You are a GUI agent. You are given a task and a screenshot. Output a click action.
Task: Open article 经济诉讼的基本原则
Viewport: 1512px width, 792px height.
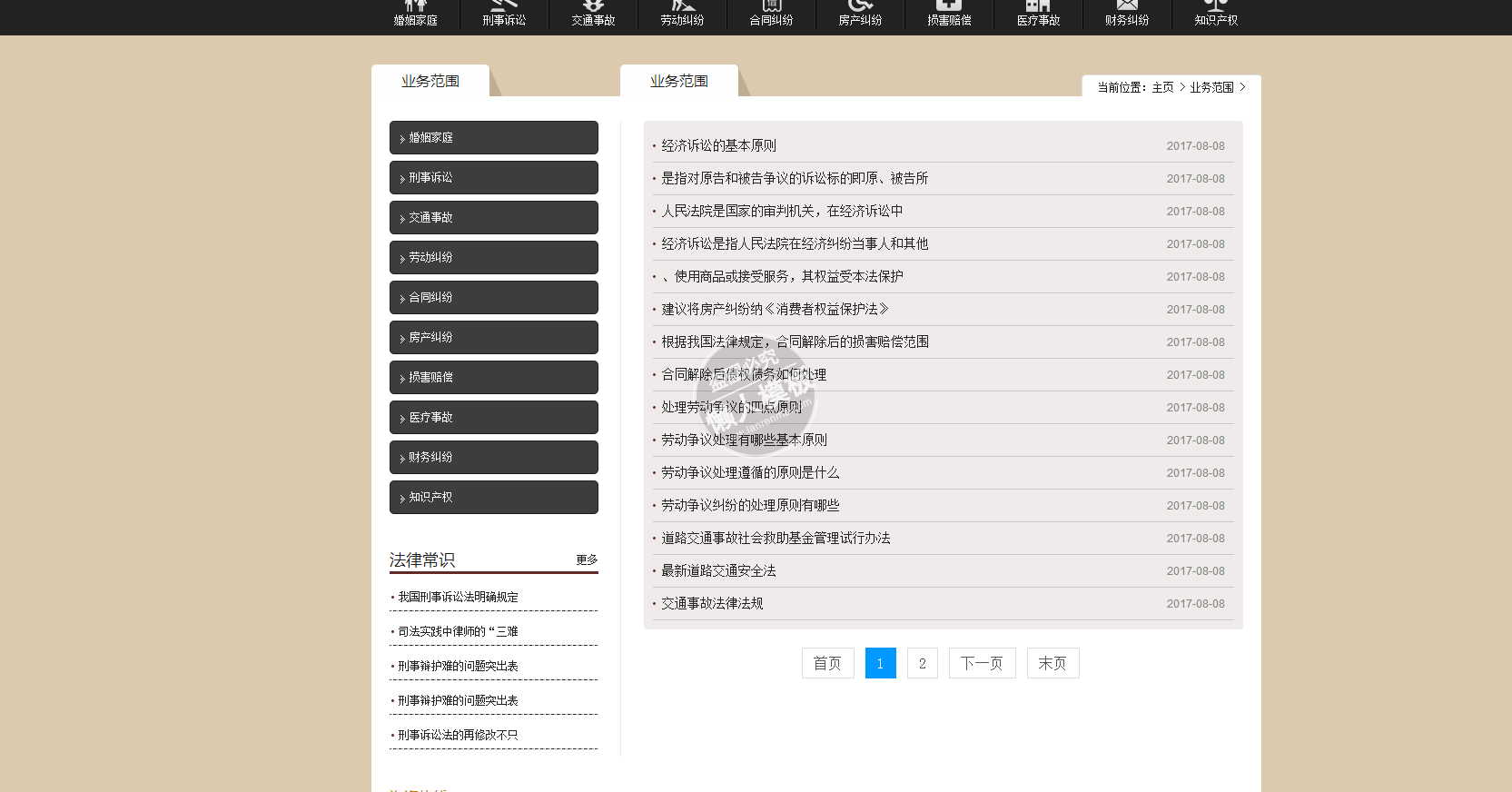(718, 146)
